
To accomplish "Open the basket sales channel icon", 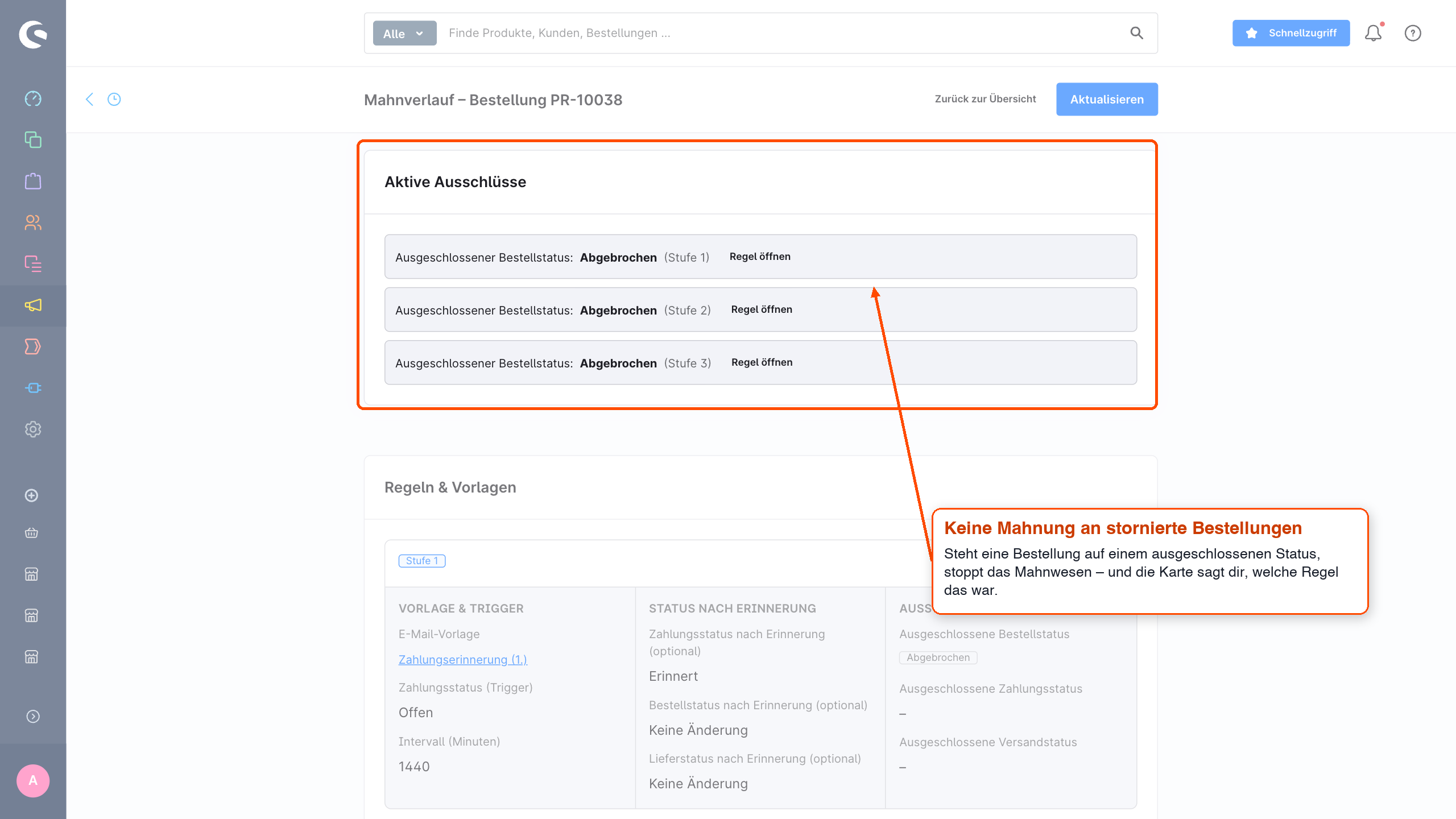I will (x=32, y=533).
